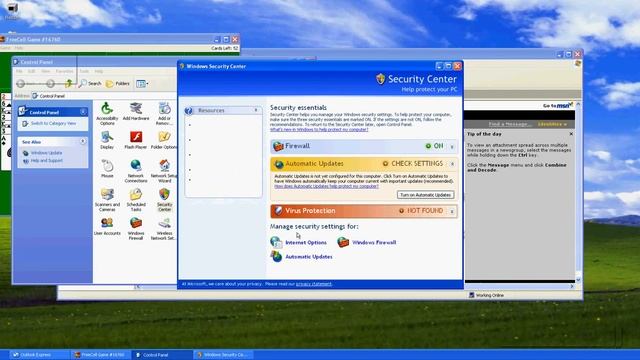
Task: Click Folders in Control Panel toolbar
Action: (118, 83)
